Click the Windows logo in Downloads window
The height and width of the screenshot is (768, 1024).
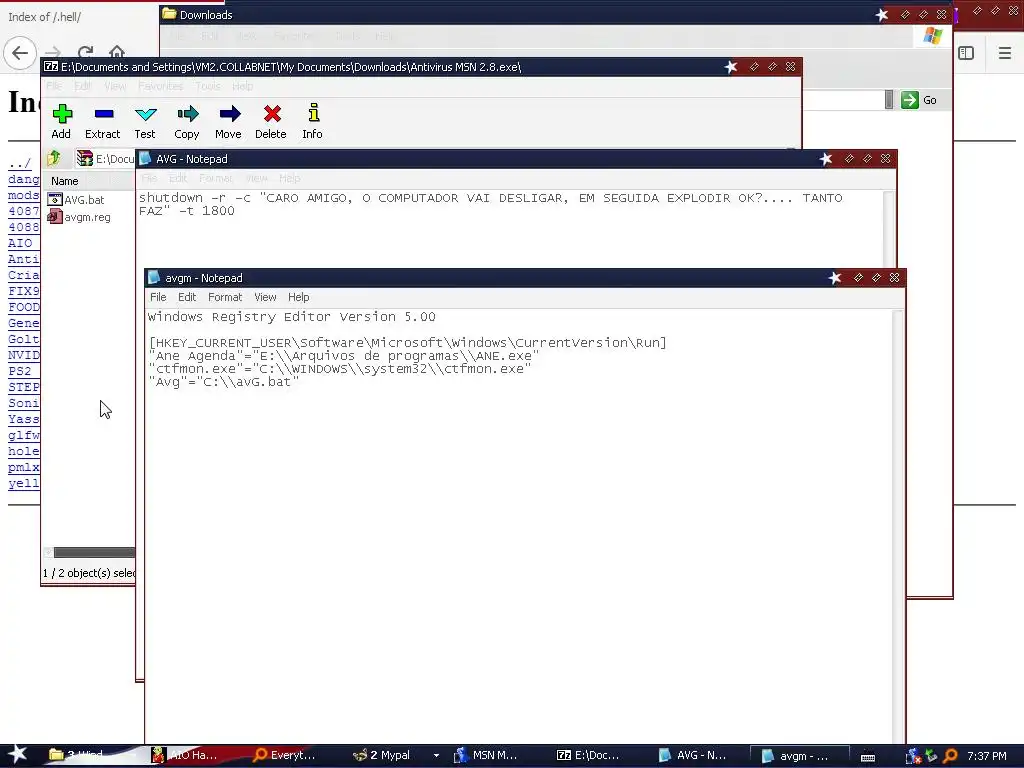coord(933,35)
